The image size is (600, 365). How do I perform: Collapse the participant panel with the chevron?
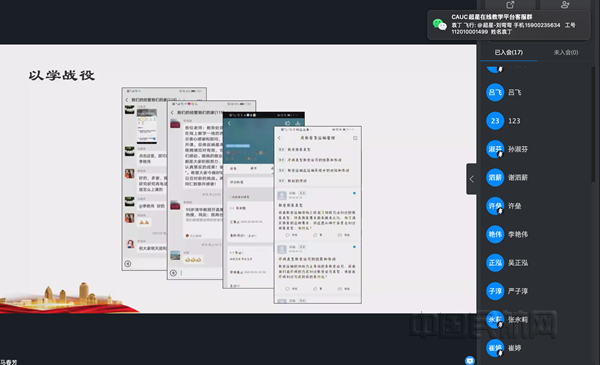pos(471,179)
